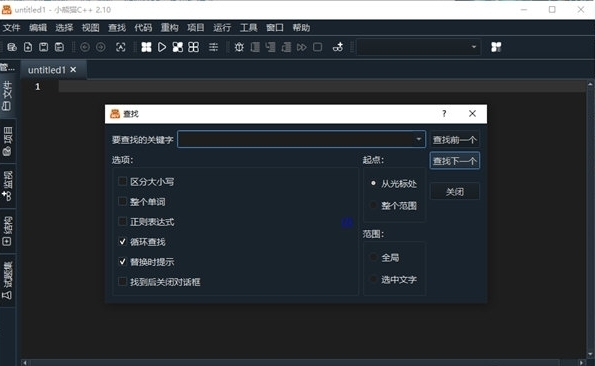The height and width of the screenshot is (366, 595).
Task: Click the new file icon with plus
Action: [28, 47]
